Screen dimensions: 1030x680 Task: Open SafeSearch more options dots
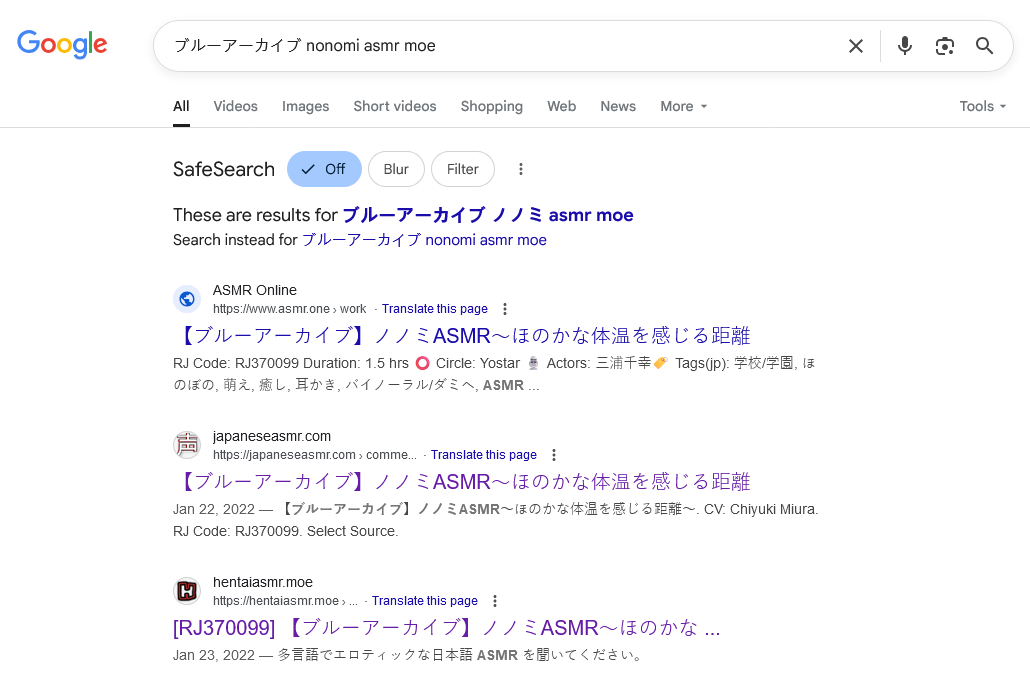(x=521, y=170)
